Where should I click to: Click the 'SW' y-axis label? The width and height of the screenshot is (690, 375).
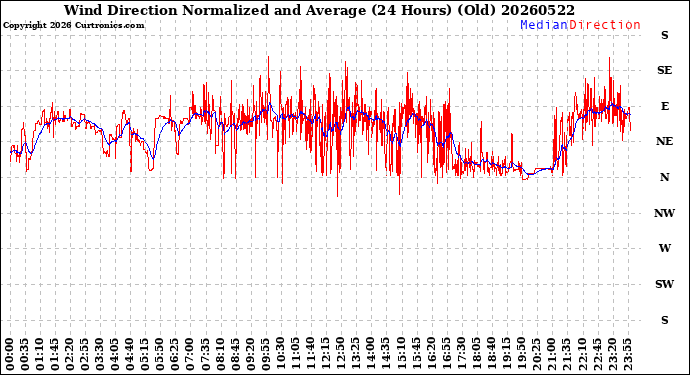coord(664,284)
